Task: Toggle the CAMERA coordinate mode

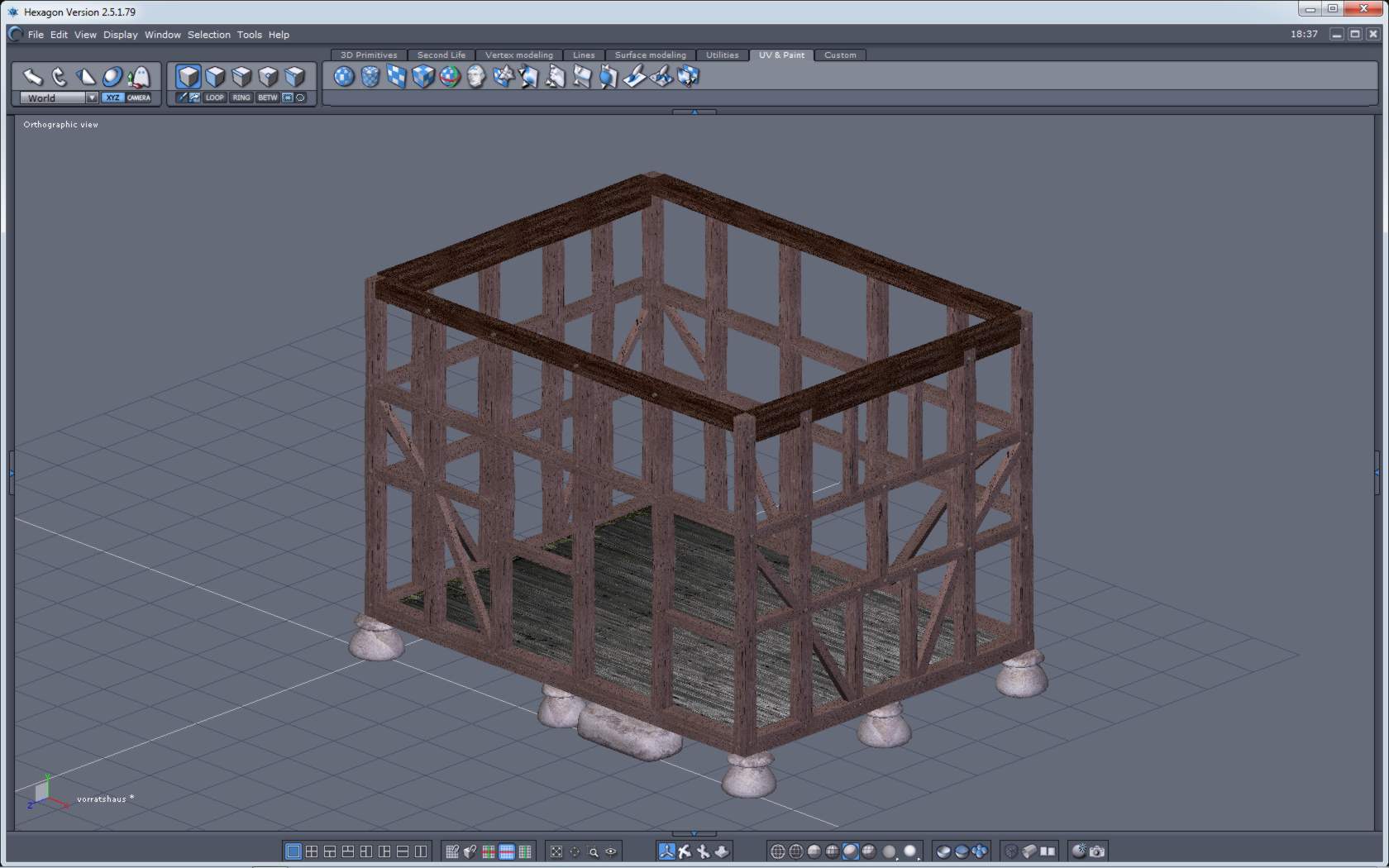Action: click(139, 98)
